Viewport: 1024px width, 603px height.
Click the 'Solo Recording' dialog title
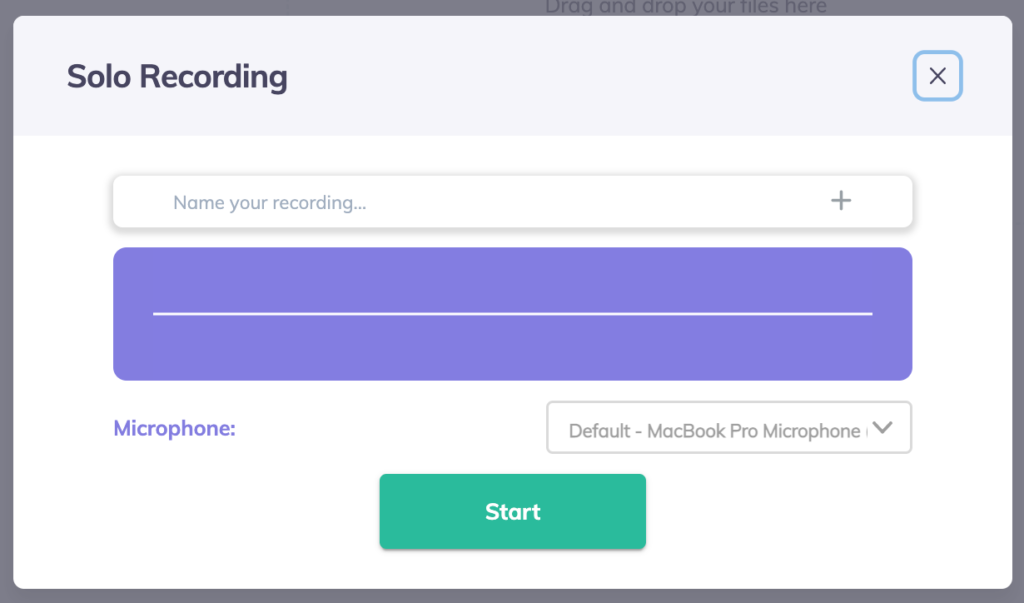pos(177,77)
